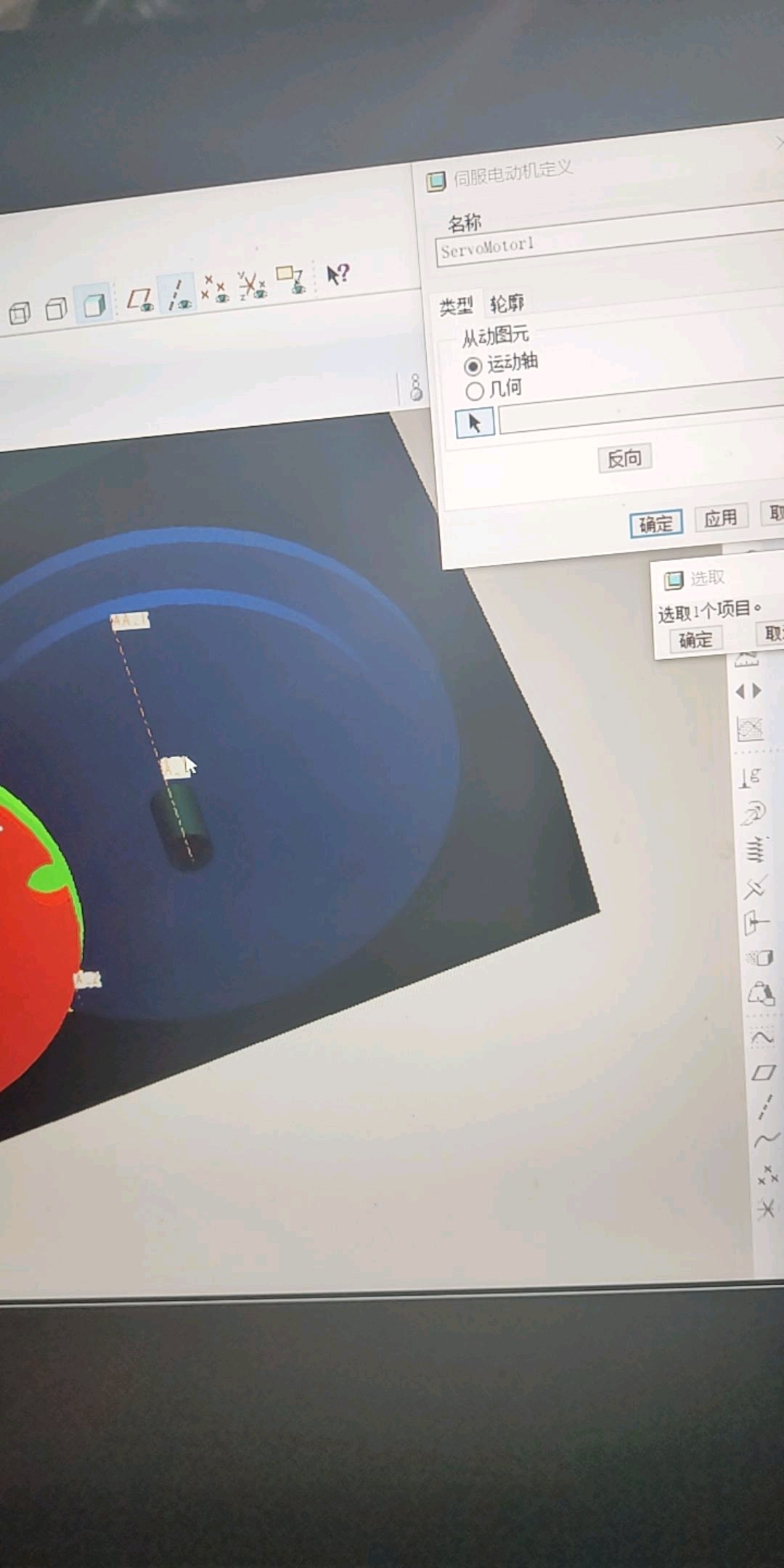This screenshot has height=1568, width=784.
Task: Open the measure results graph icon
Action: click(750, 729)
